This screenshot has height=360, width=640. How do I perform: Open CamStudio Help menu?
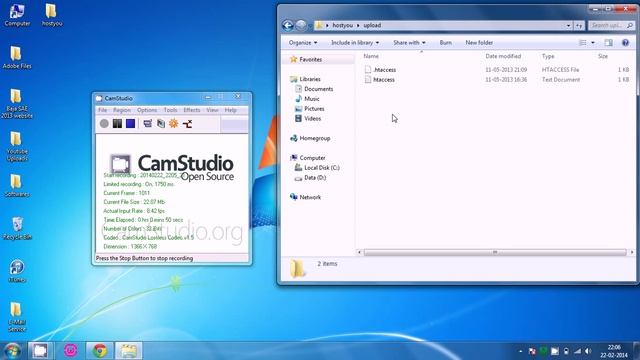[230, 110]
